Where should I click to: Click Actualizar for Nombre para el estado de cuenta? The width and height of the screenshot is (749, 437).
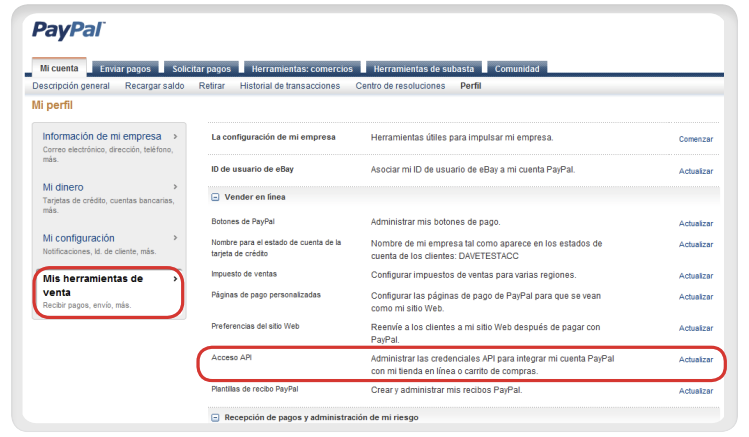tap(696, 245)
